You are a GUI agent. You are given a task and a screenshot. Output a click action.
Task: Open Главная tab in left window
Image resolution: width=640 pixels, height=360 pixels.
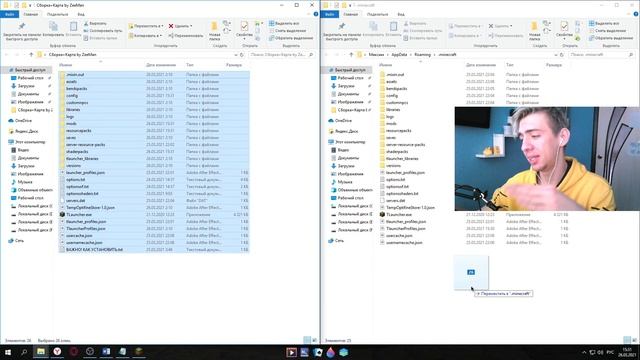click(31, 14)
